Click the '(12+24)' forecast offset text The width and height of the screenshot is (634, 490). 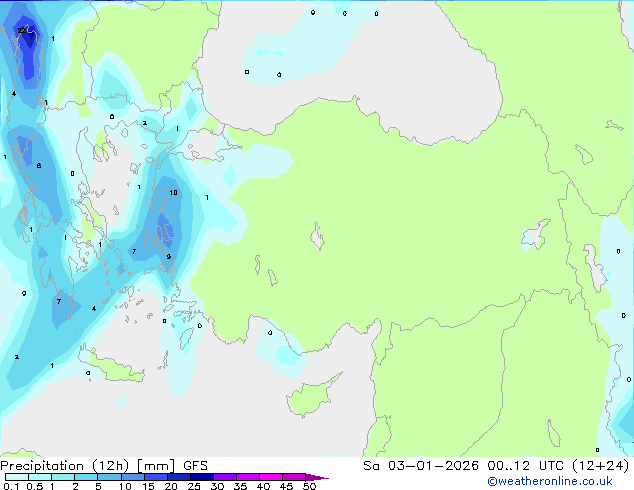click(600, 466)
